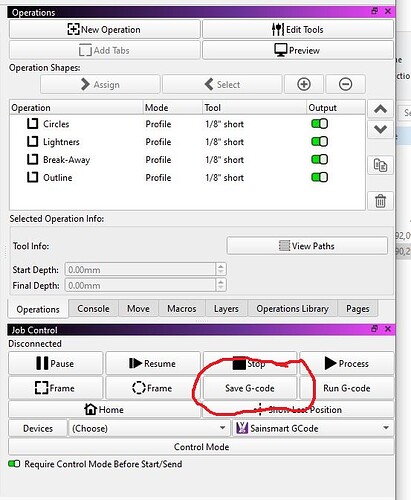Click the Show Last Position button
Viewport: 411px width, 500px height.
click(x=298, y=409)
